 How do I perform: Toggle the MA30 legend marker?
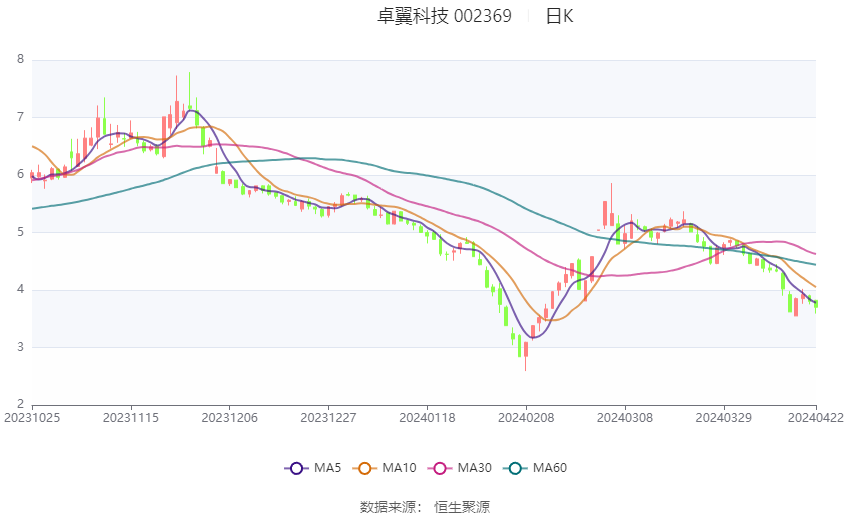[x=440, y=468]
